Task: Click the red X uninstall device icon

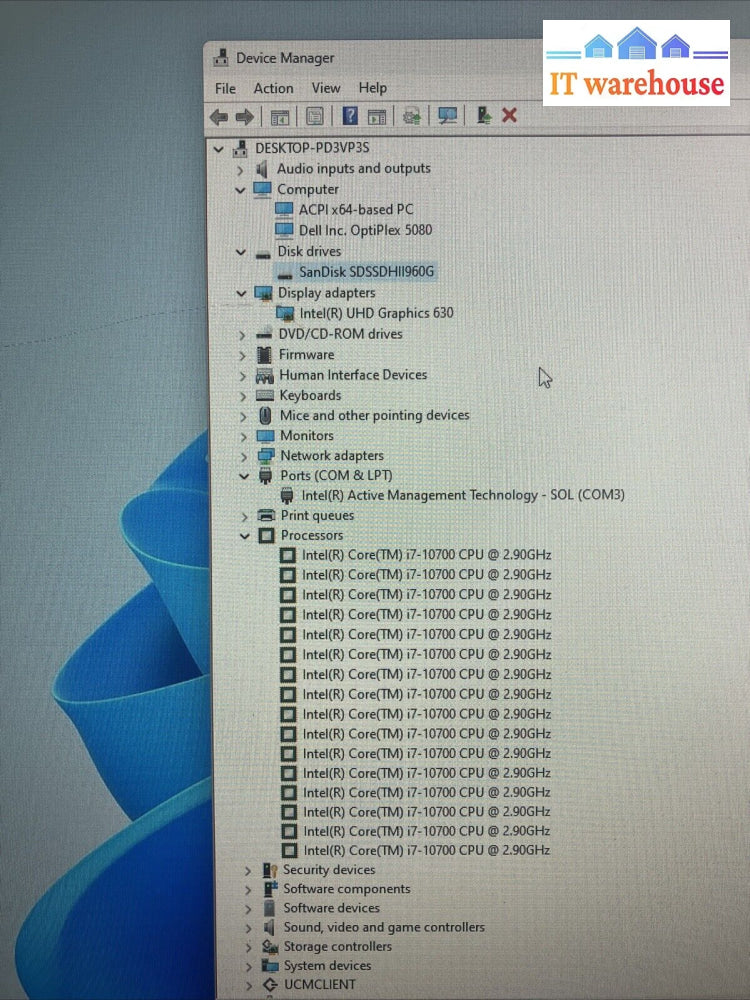Action: [x=509, y=116]
